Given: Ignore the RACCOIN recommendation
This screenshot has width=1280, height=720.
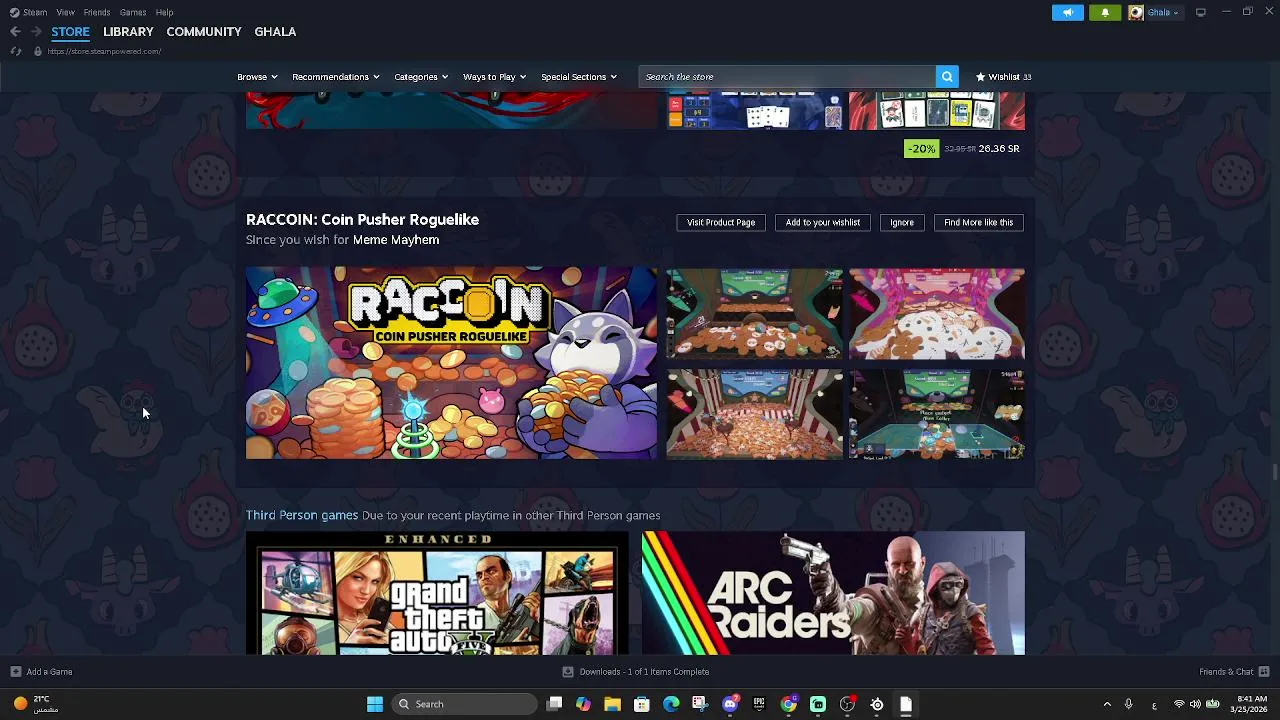Looking at the screenshot, I should coord(902,222).
